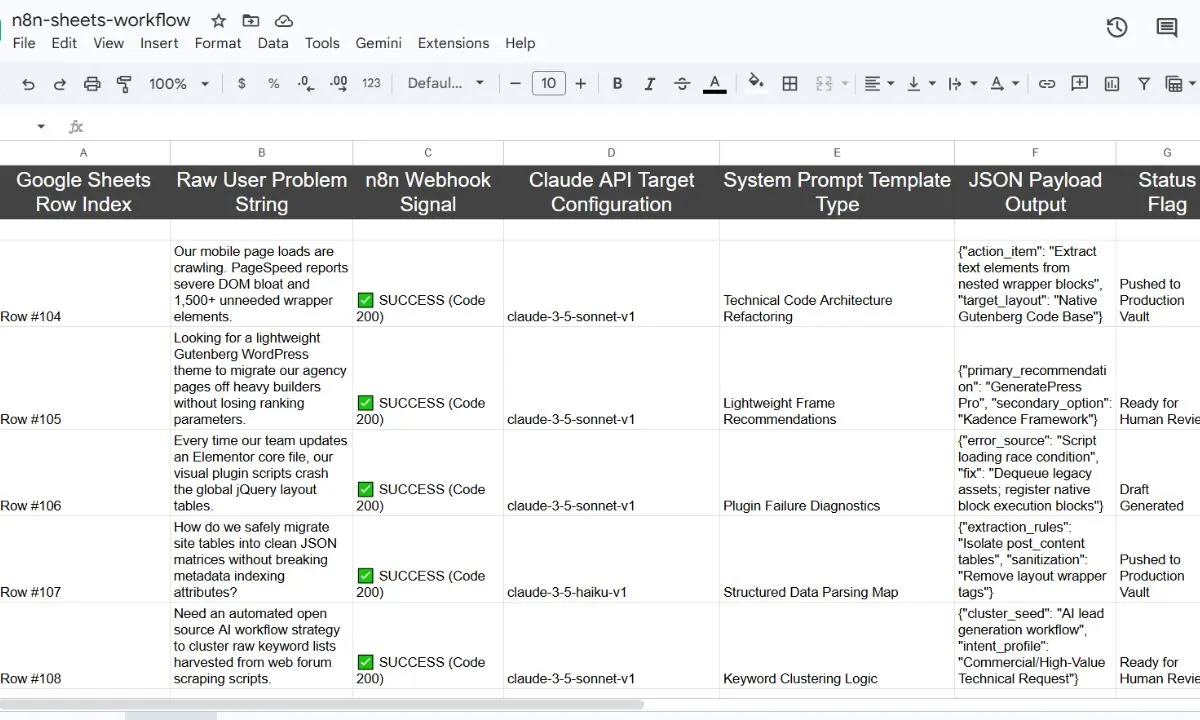
Task: Click the Insert link icon
Action: tap(1047, 84)
